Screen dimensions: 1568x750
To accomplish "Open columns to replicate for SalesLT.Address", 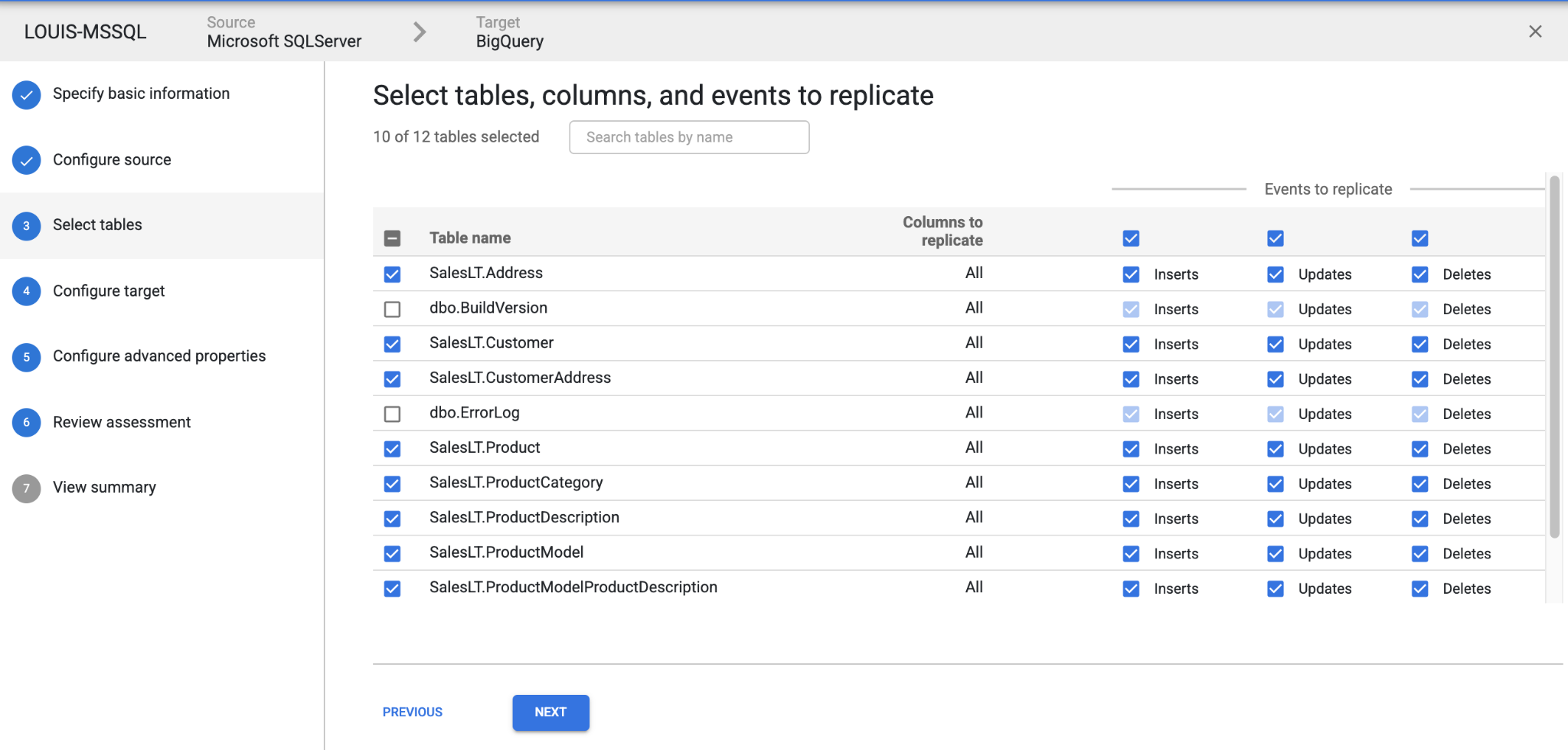I will point(974,273).
